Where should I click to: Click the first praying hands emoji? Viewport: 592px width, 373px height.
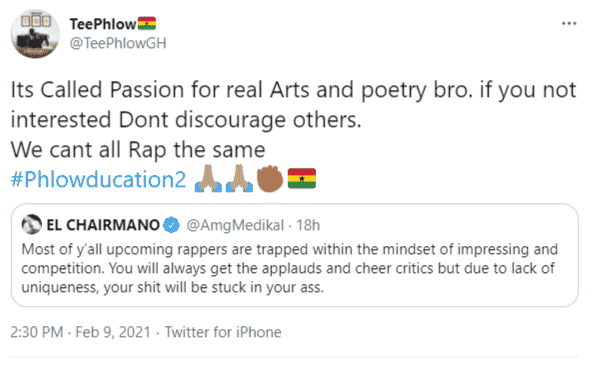click(208, 179)
